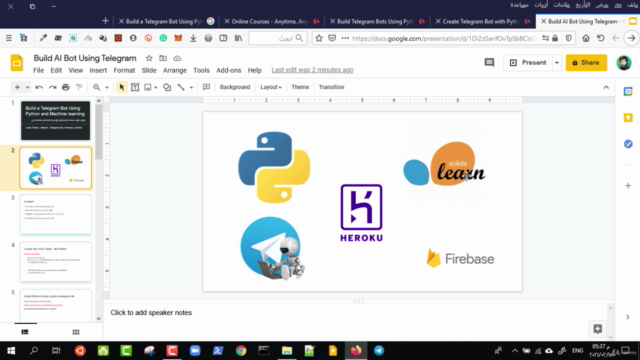Viewport: 640px width, 360px height.
Task: Open the Tools menu
Action: click(201, 70)
